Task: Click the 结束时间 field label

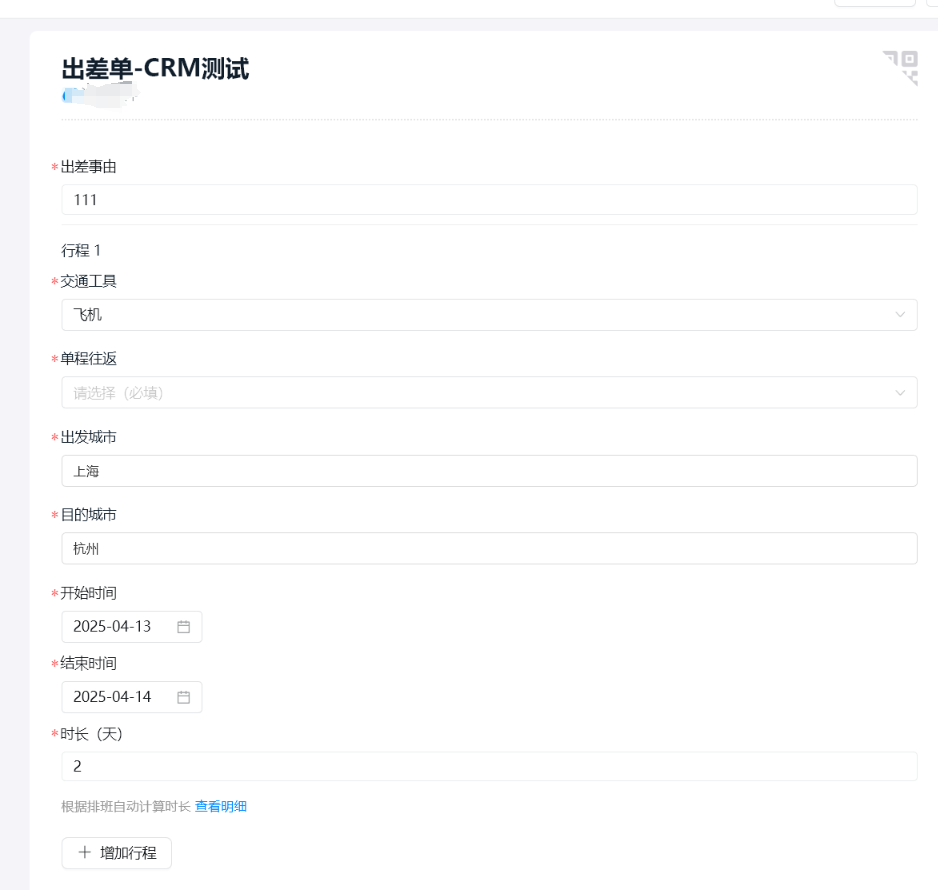Action: (89, 663)
